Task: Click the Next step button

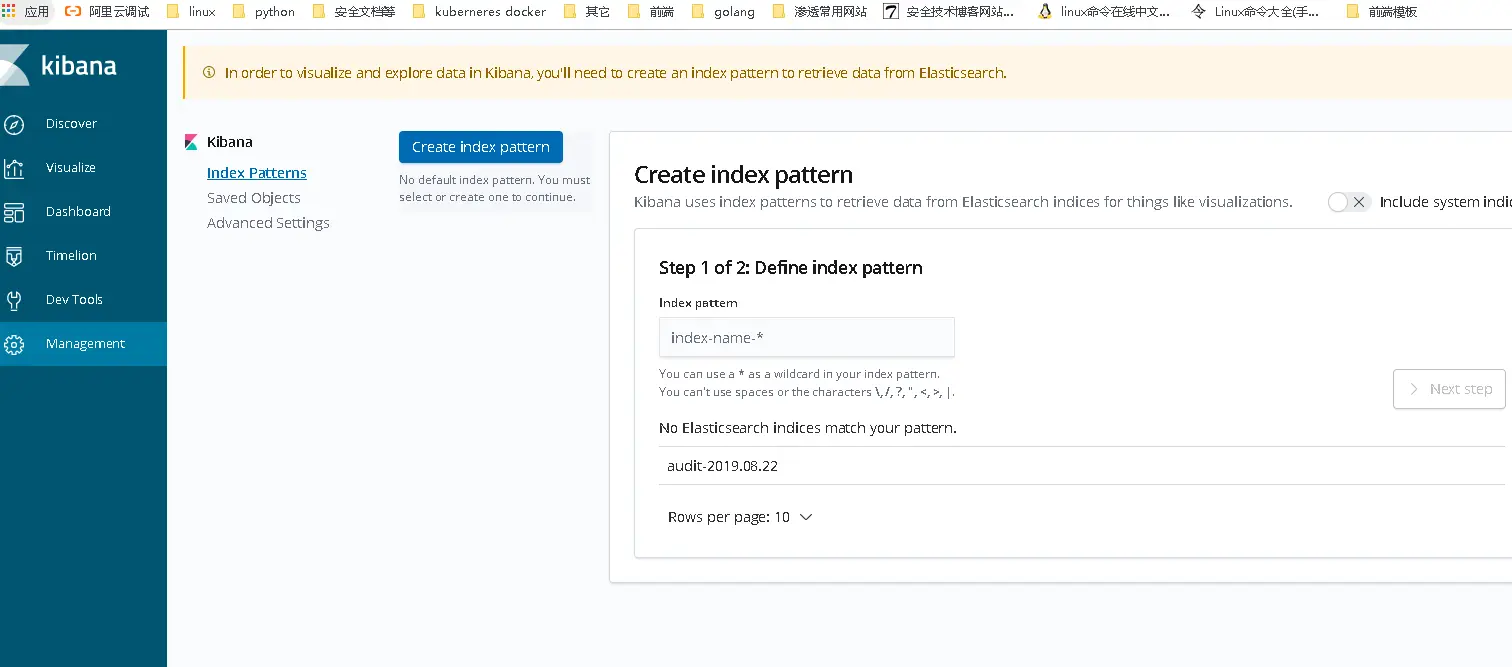Action: click(x=1449, y=389)
